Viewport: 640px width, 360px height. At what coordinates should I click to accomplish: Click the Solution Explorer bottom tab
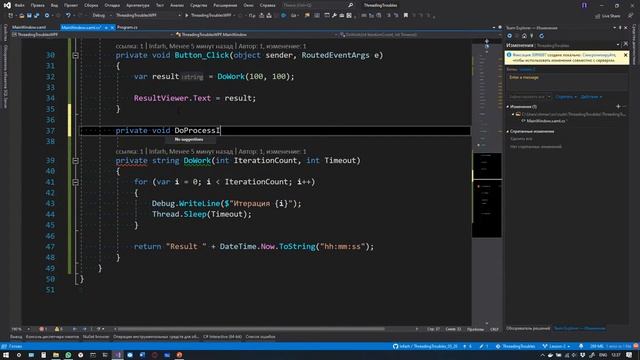(528, 328)
